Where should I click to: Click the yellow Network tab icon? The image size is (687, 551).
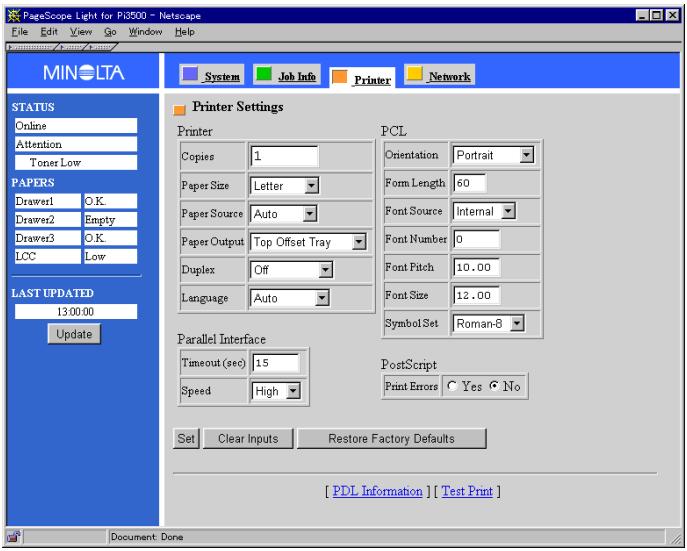coord(414,74)
